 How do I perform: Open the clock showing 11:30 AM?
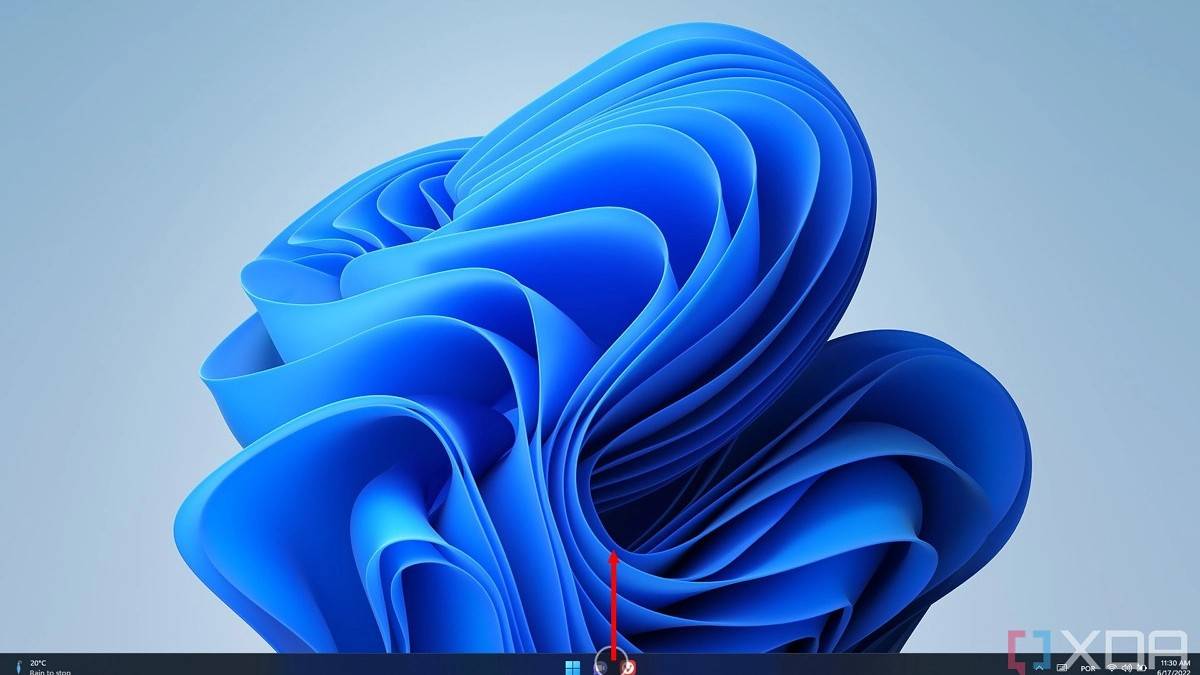(1175, 667)
